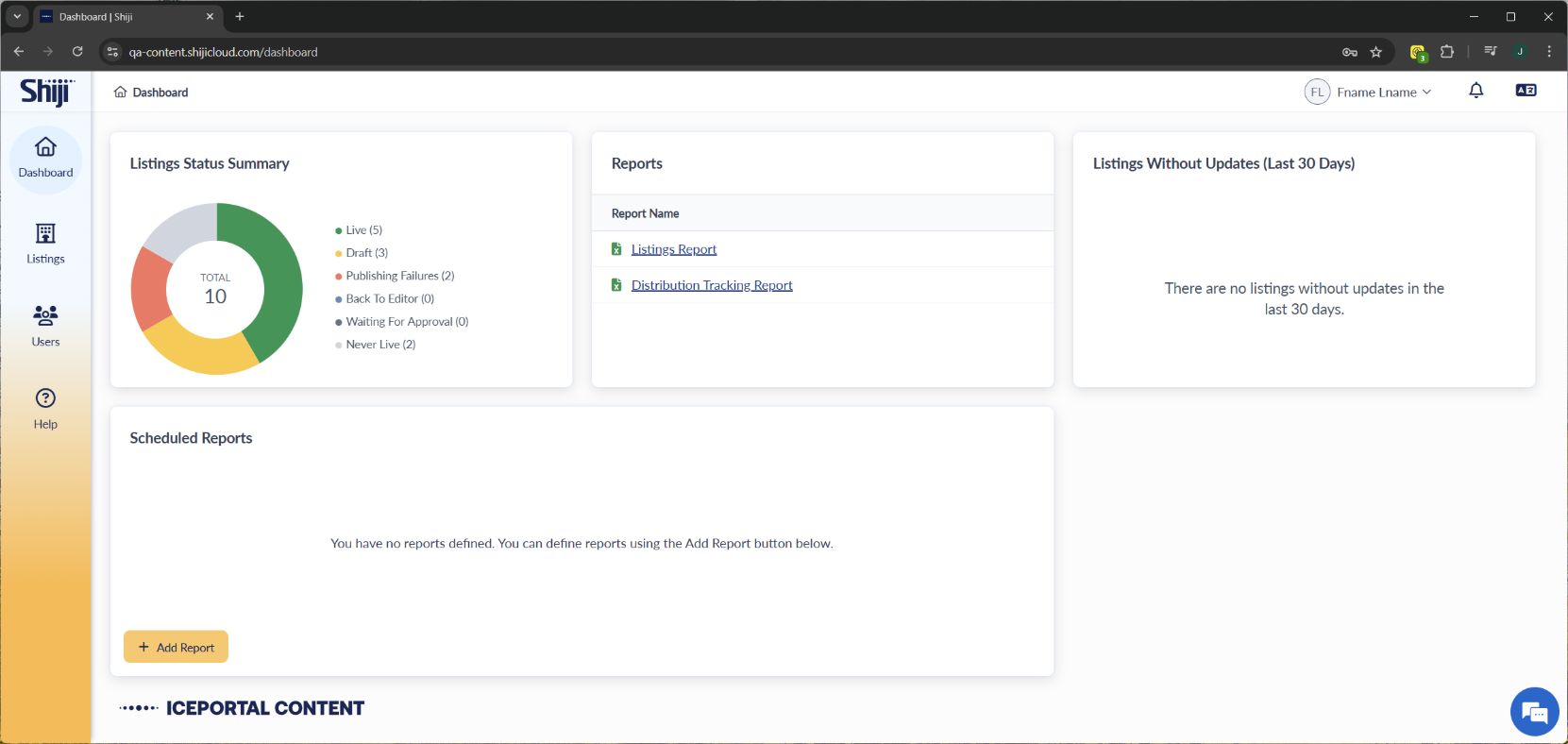
Task: Open the Chrome three-dot menu
Action: tap(1548, 52)
